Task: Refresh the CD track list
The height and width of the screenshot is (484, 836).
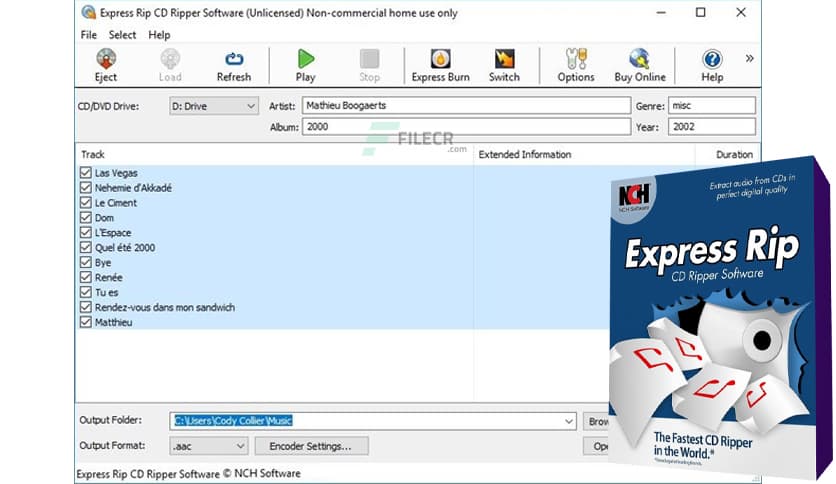Action: 234,65
